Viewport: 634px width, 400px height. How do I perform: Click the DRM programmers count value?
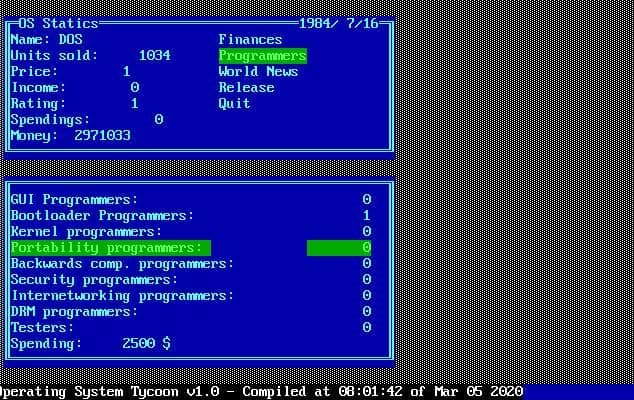(366, 311)
